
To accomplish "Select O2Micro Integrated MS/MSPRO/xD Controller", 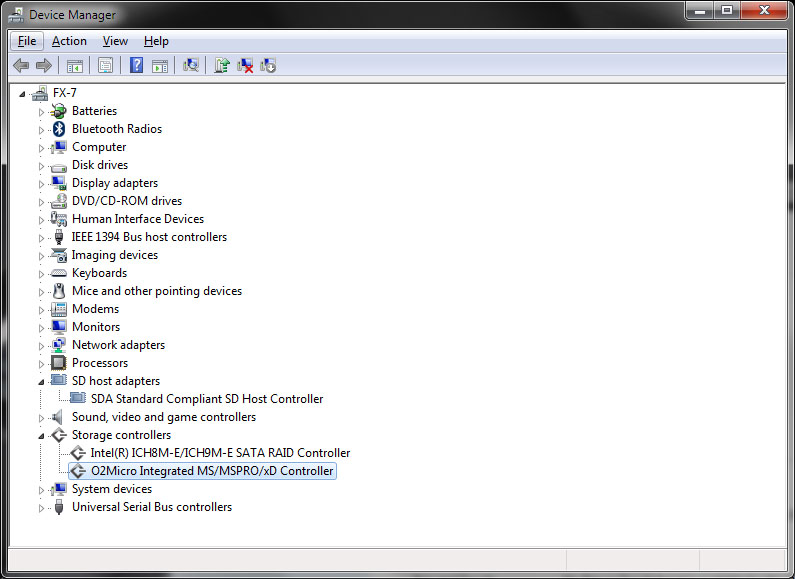I will tap(212, 471).
